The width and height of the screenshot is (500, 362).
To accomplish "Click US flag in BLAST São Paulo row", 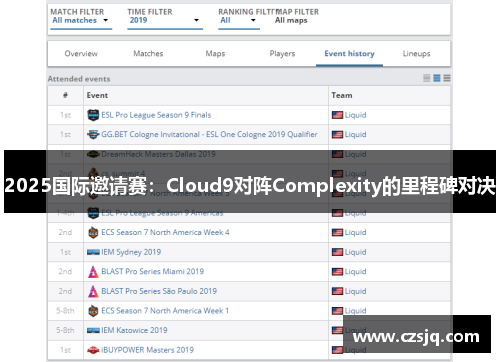I will (337, 291).
